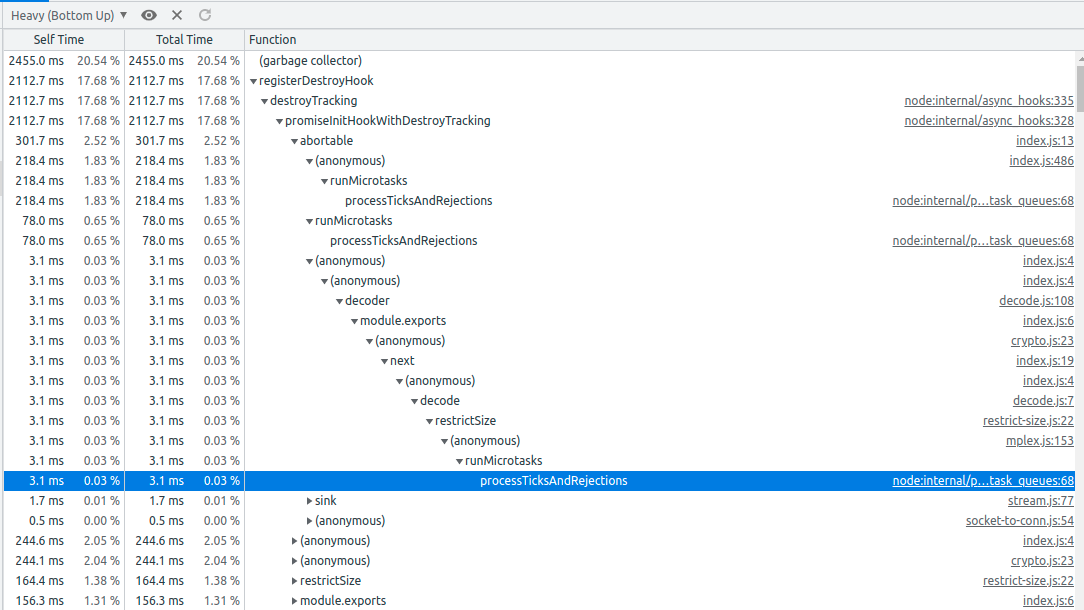Expand the restrictSize node with 164.4 ms

[295, 581]
